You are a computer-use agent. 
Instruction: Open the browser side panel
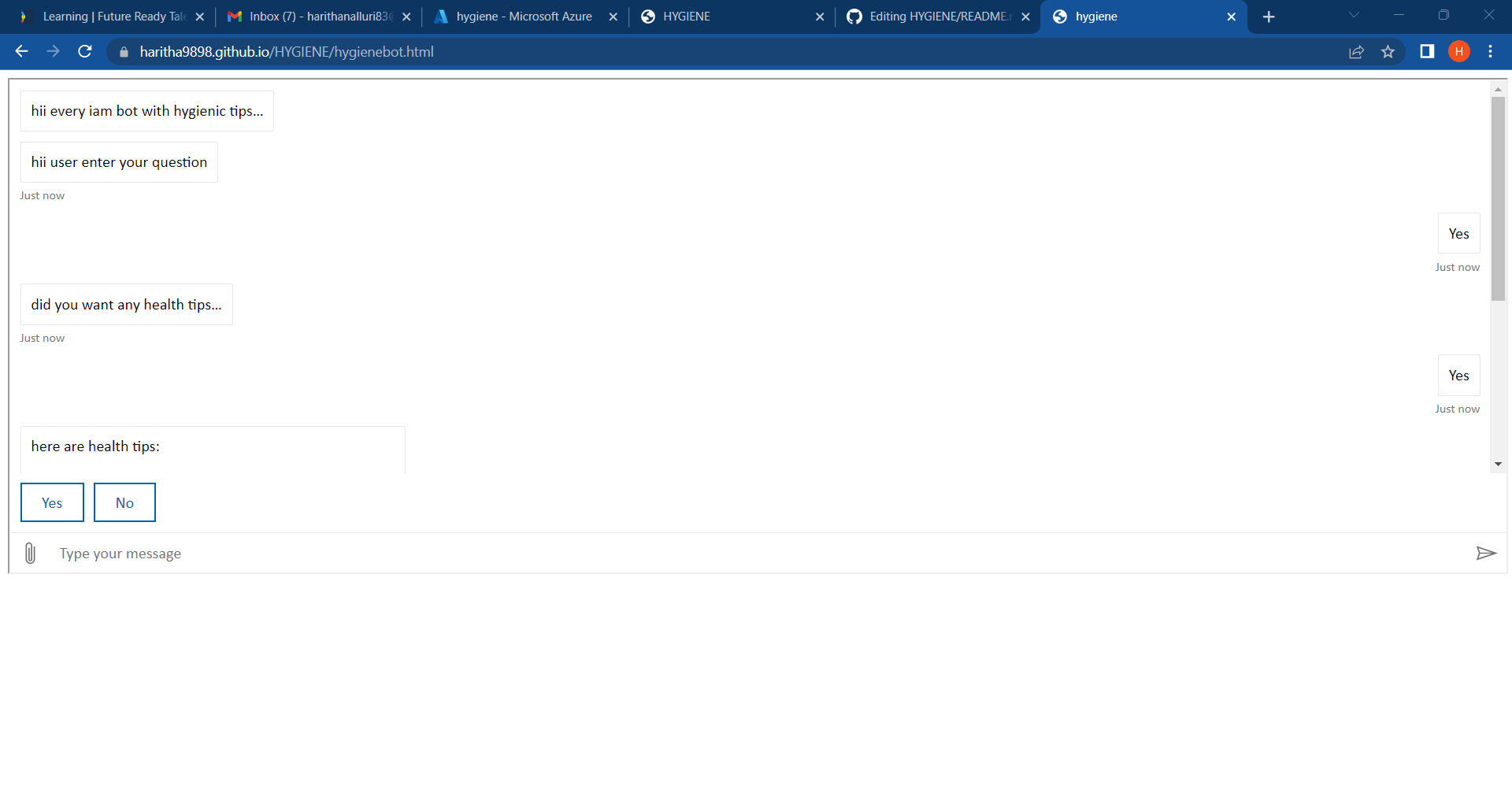point(1427,52)
